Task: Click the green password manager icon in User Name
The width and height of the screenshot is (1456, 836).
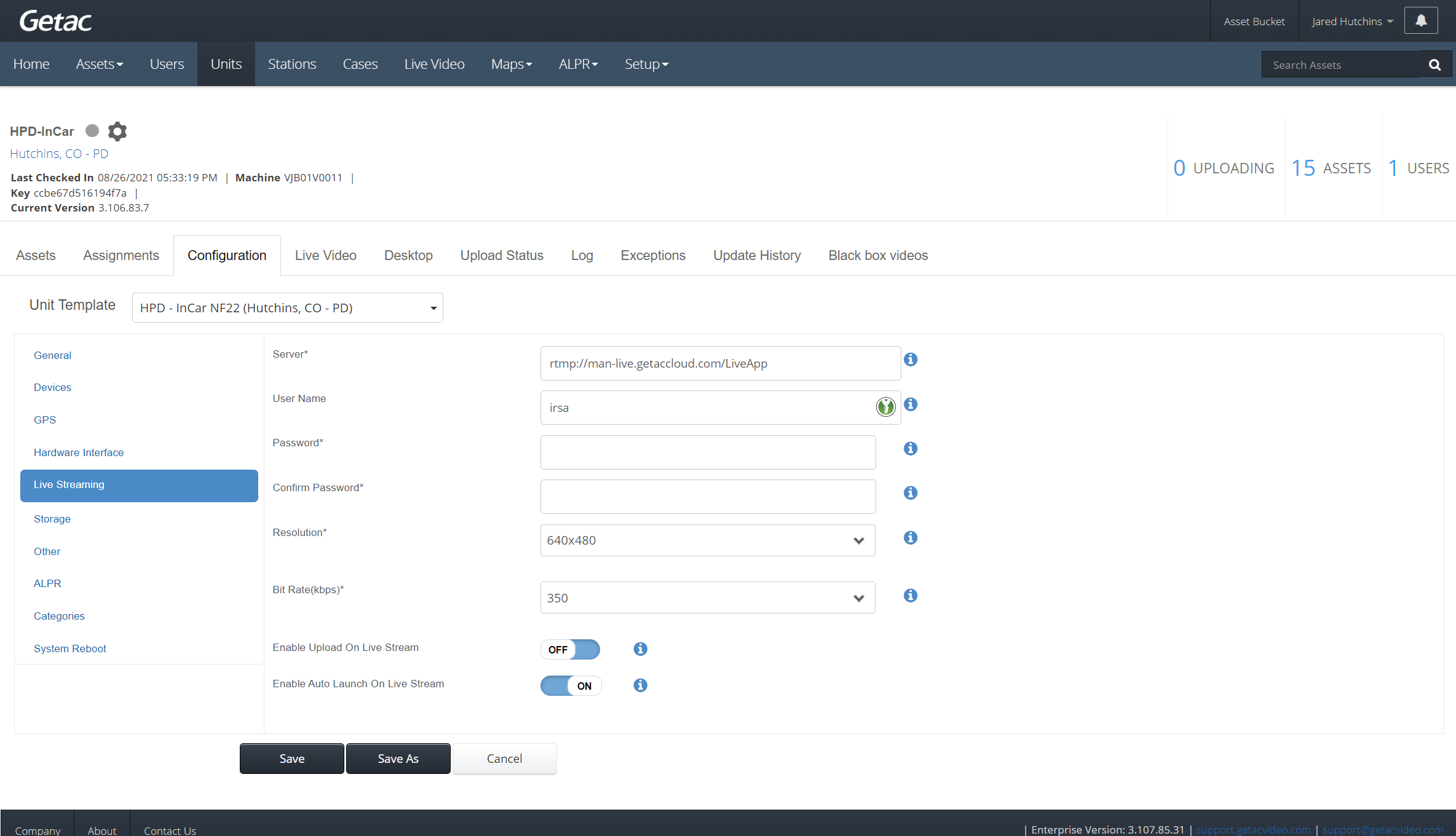Action: pyautogui.click(x=885, y=406)
